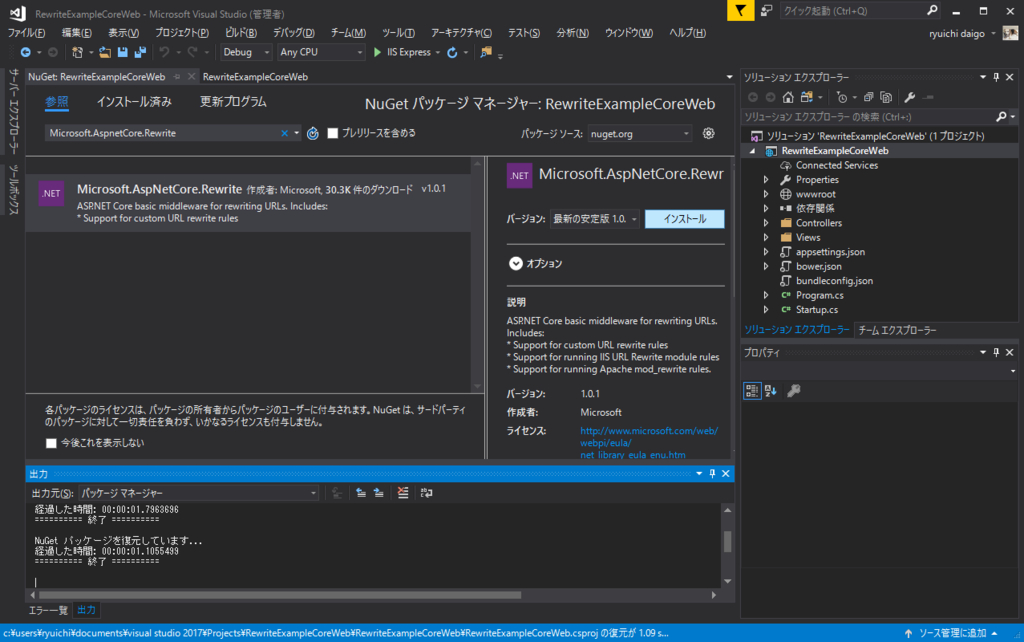Click the Show All Files icon
This screenshot has height=642, width=1024.
click(886, 97)
